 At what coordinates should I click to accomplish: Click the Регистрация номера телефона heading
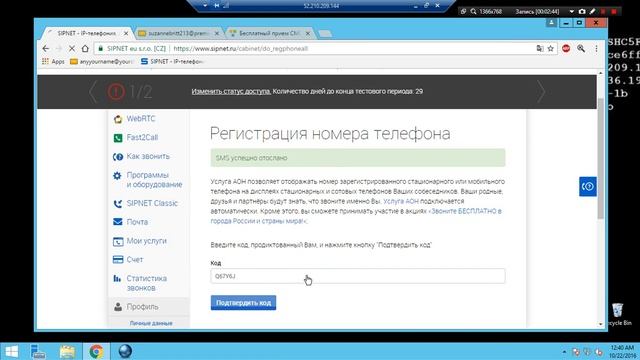coord(330,134)
